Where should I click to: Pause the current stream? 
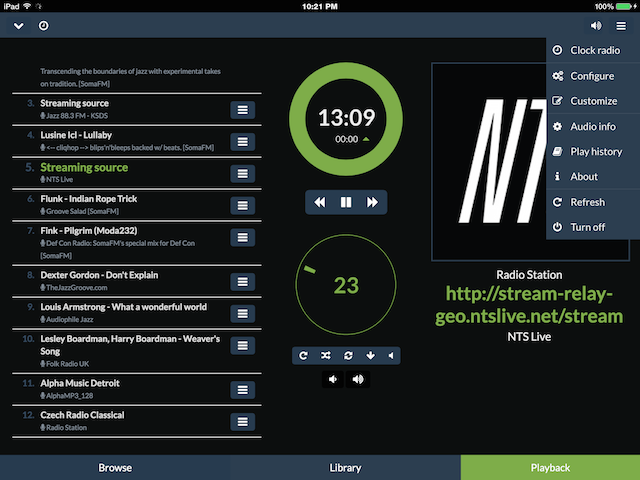346,202
